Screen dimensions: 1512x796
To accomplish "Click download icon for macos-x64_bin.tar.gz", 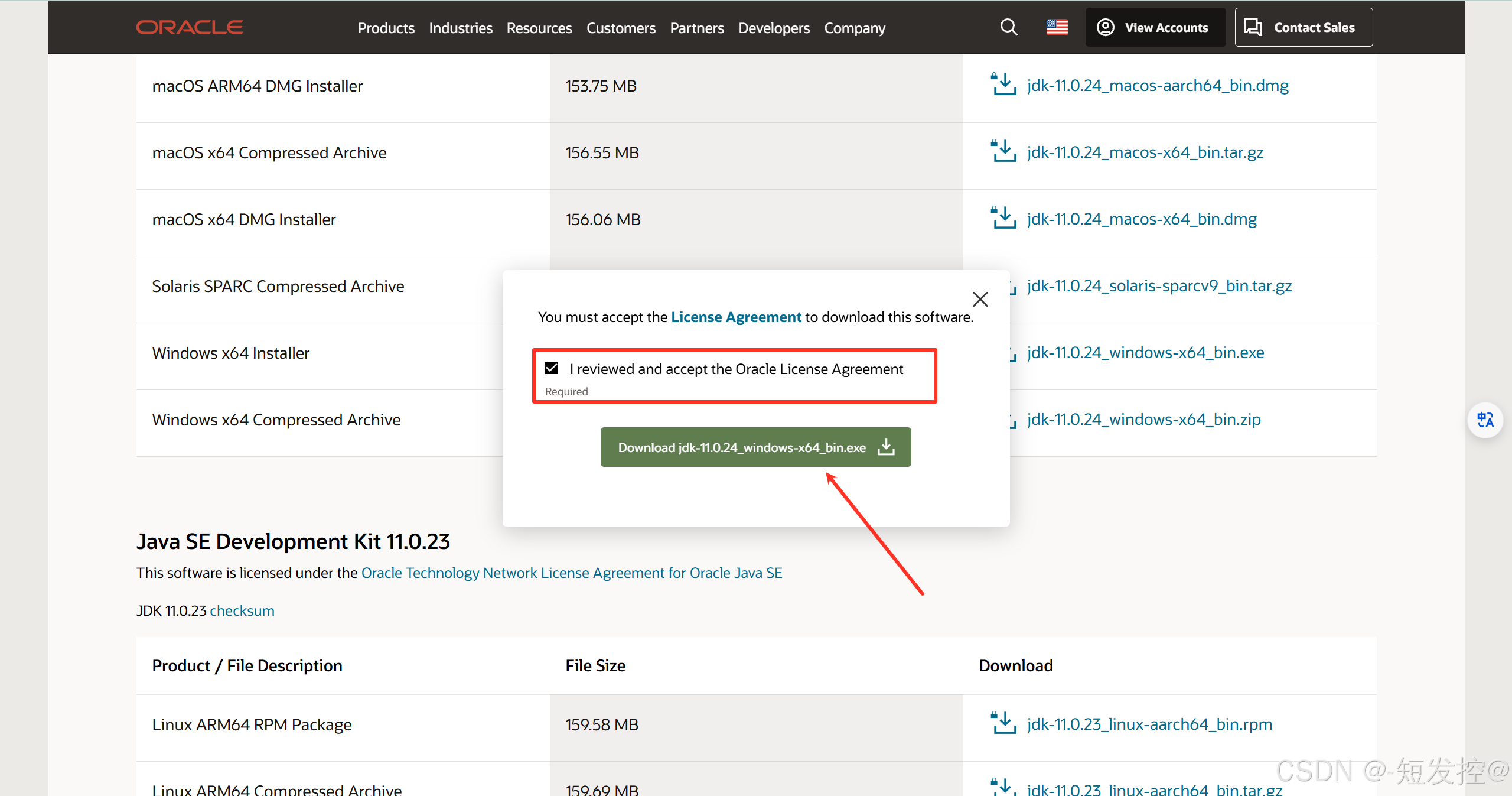I will tap(1003, 151).
